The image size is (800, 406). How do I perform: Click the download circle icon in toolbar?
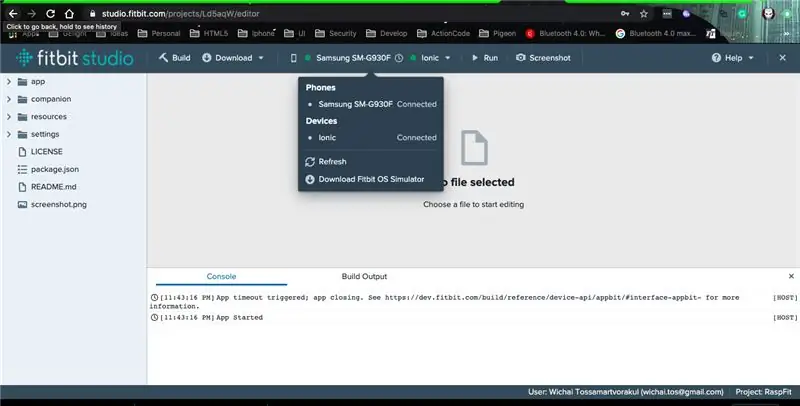pos(207,58)
